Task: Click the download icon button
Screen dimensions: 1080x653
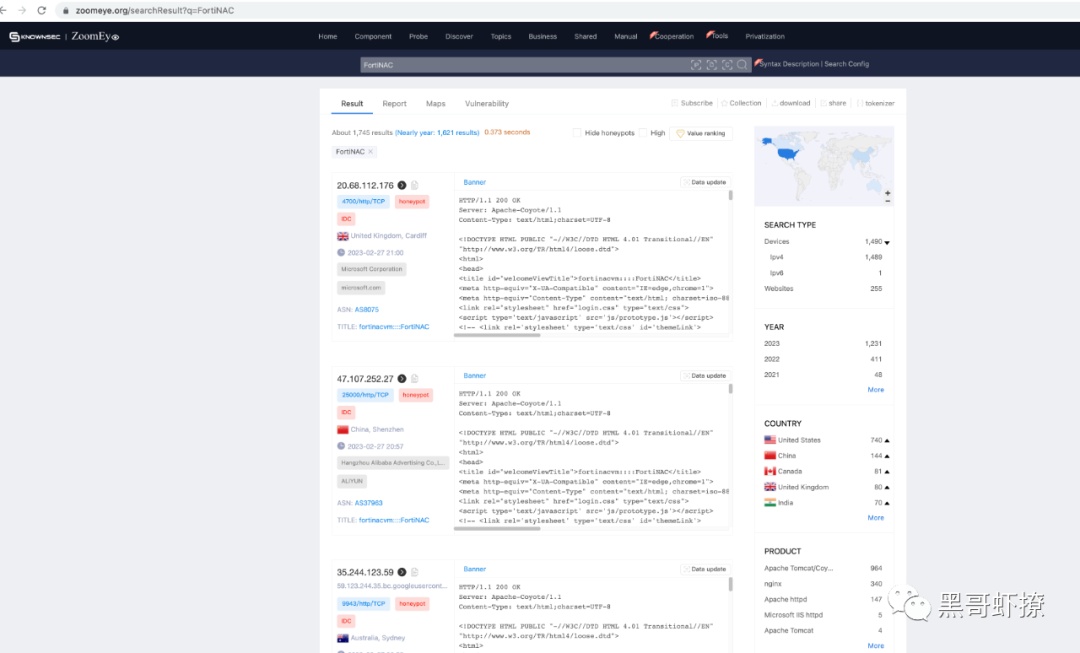Action: (x=791, y=103)
